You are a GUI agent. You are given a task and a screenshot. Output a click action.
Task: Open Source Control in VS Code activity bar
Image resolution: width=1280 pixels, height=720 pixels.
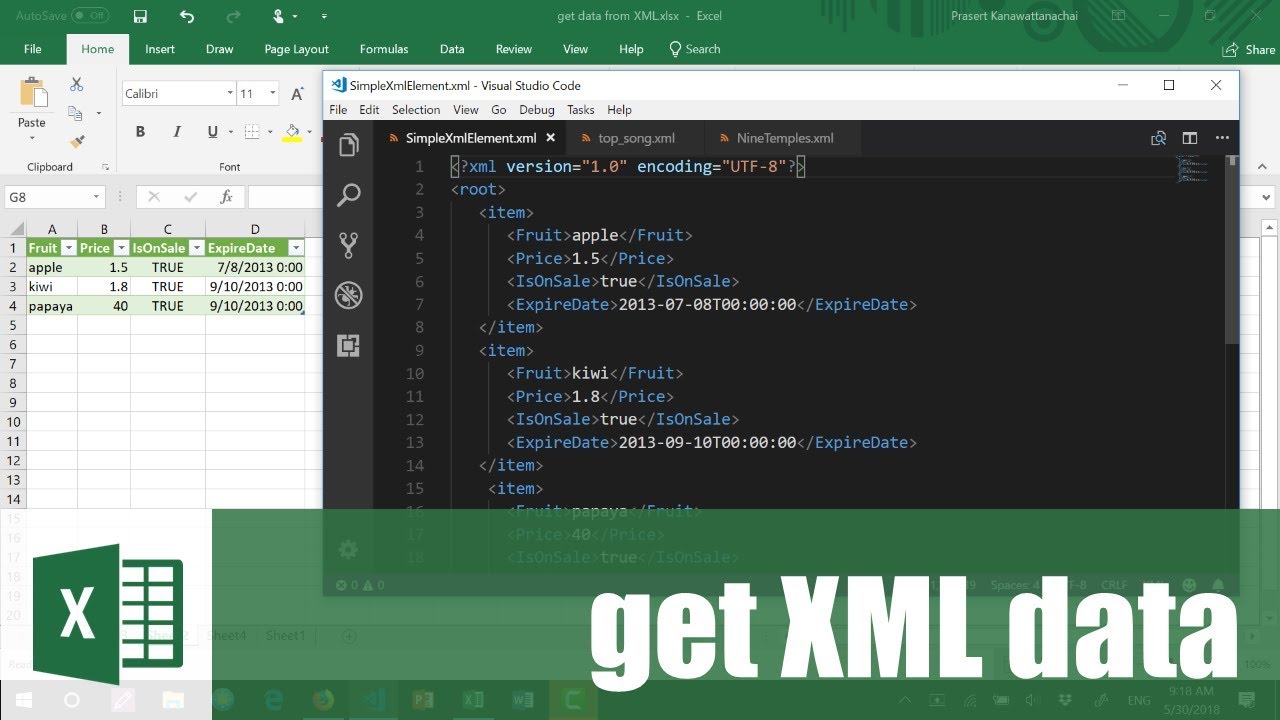click(x=348, y=245)
